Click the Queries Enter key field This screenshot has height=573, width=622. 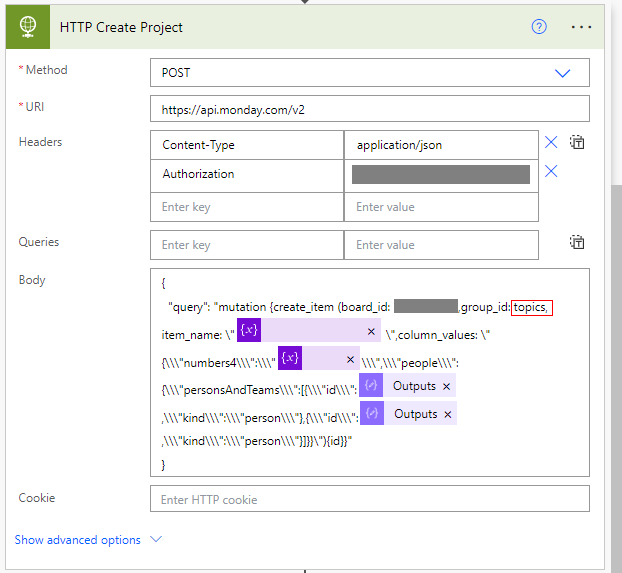click(247, 245)
